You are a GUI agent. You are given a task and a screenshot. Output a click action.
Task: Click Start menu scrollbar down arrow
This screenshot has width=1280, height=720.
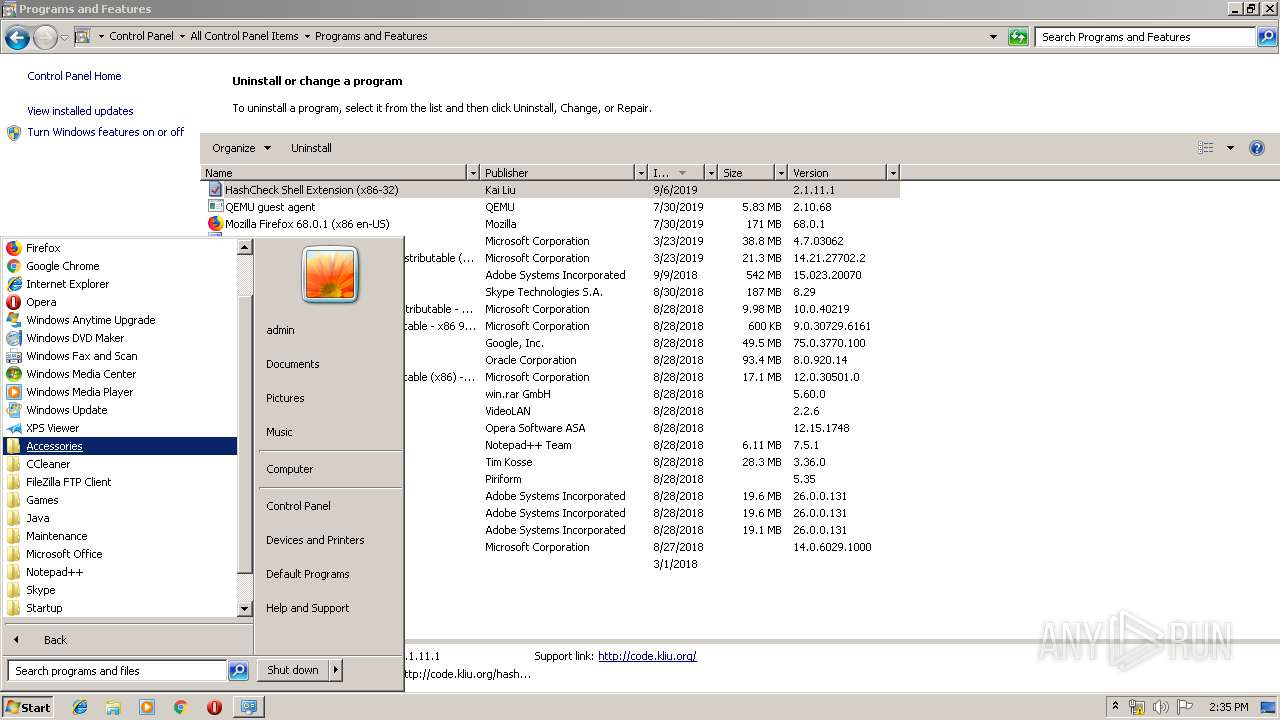[244, 608]
